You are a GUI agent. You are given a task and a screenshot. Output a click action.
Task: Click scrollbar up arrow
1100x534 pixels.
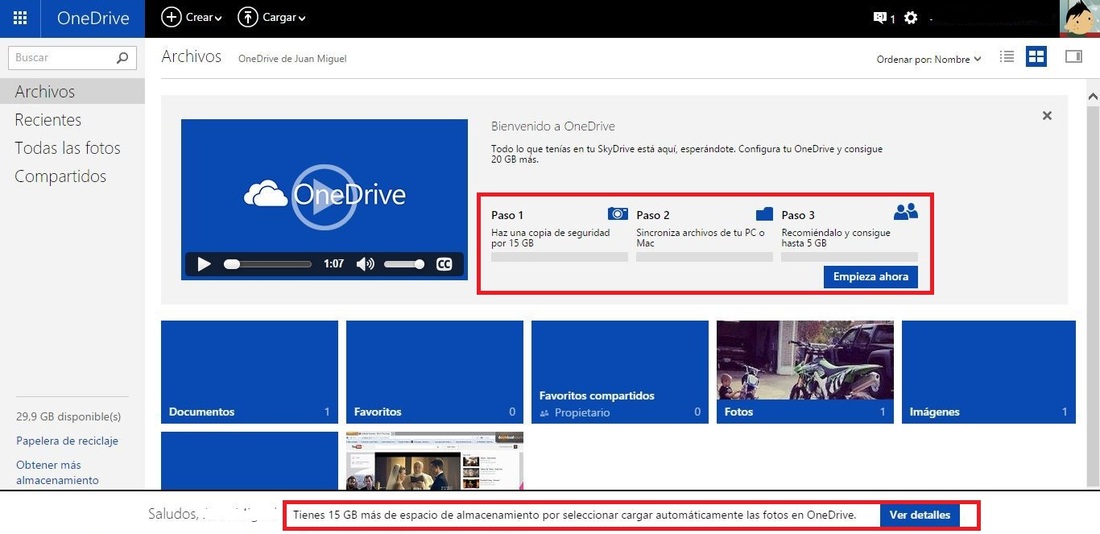click(1092, 95)
